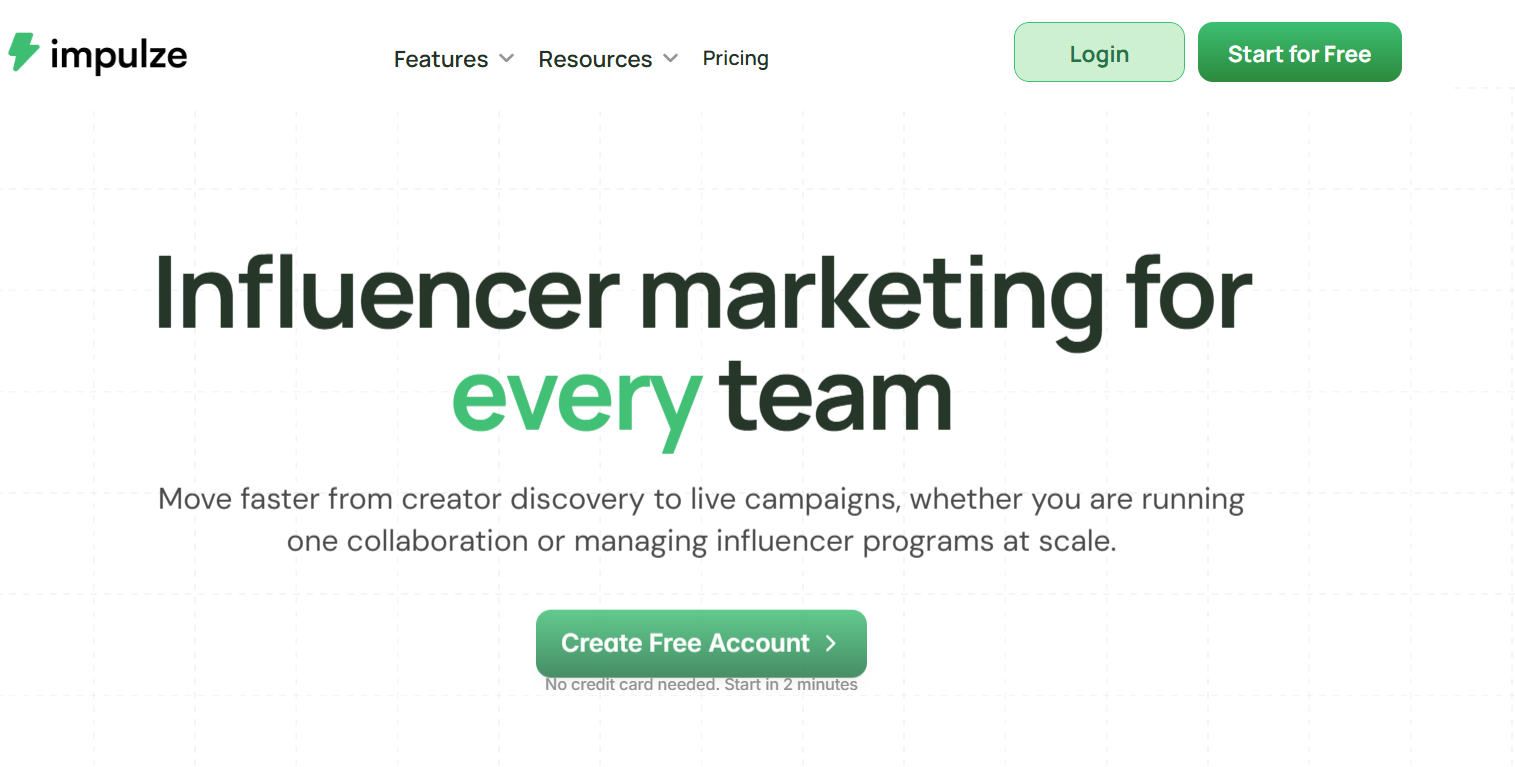
Task: Click the Start for Free button
Action: [x=1299, y=52]
